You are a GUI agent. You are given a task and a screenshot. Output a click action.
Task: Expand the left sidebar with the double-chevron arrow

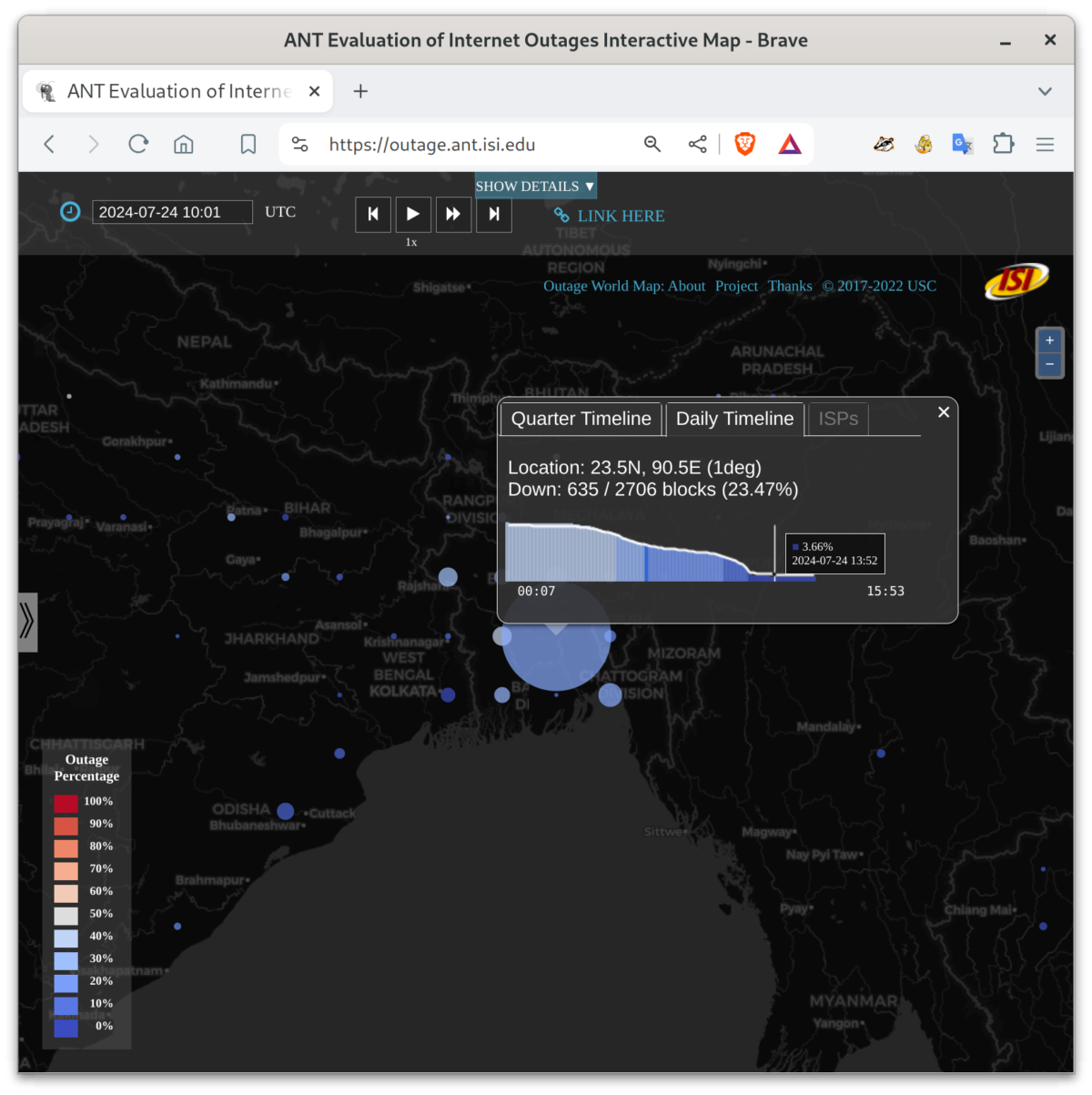pyautogui.click(x=26, y=623)
